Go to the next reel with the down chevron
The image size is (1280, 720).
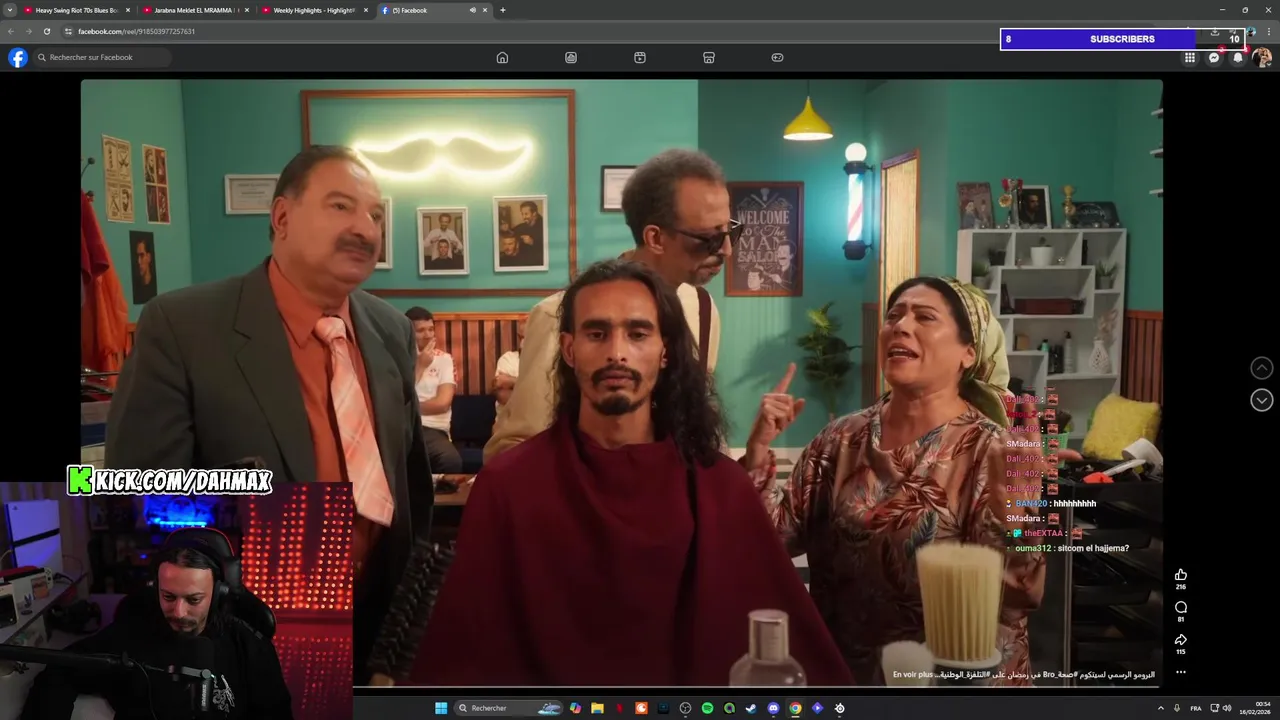(1262, 400)
